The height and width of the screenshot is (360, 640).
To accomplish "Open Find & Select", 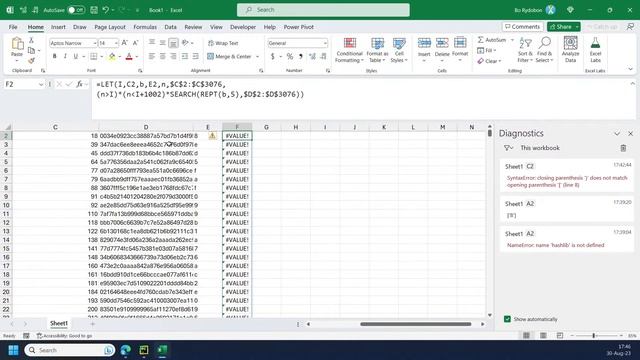I will [x=544, y=50].
